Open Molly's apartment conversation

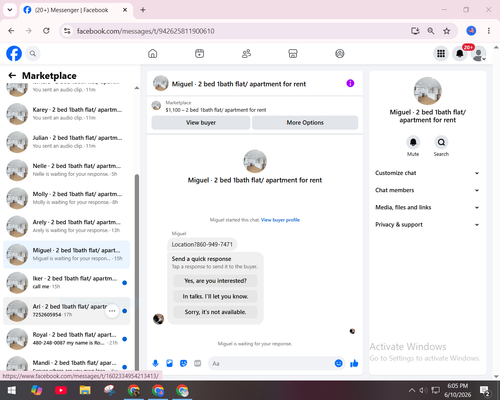(67, 198)
